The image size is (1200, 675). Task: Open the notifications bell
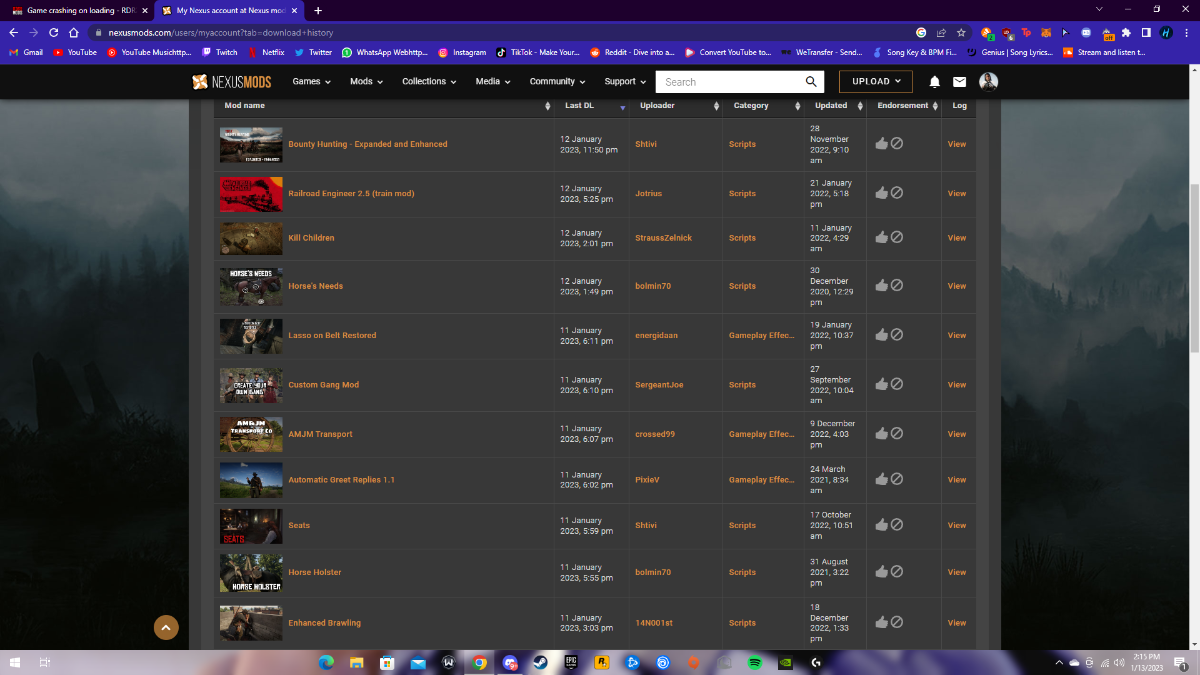(934, 82)
